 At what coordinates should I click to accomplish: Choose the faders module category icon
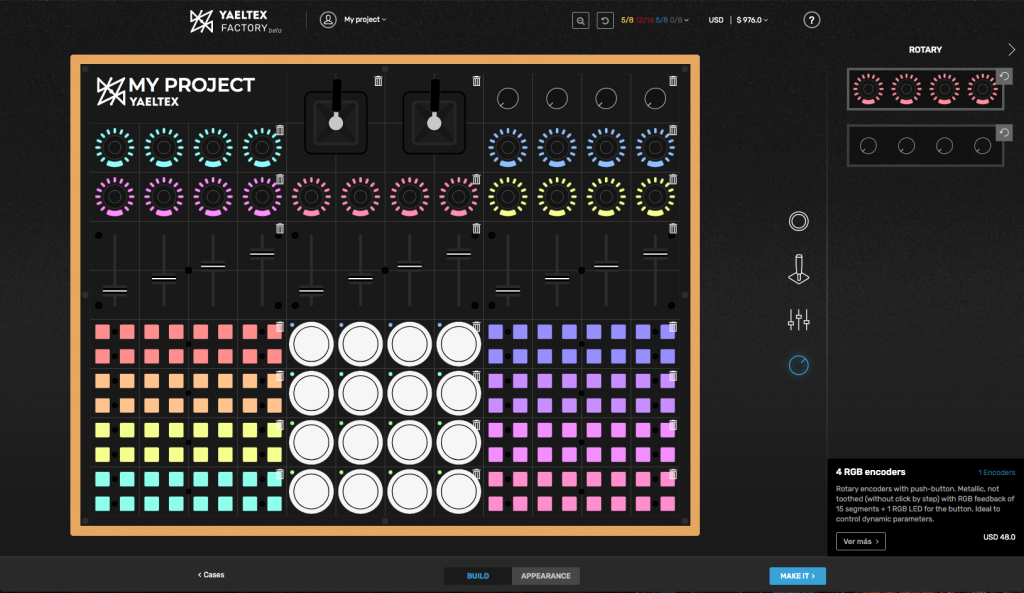[798, 320]
